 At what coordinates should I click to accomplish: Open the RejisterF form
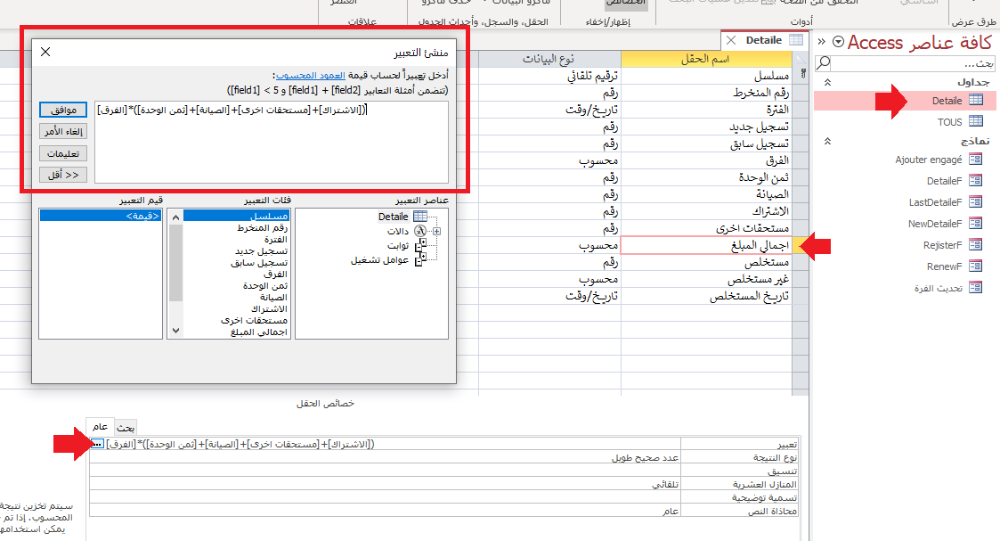coord(942,245)
